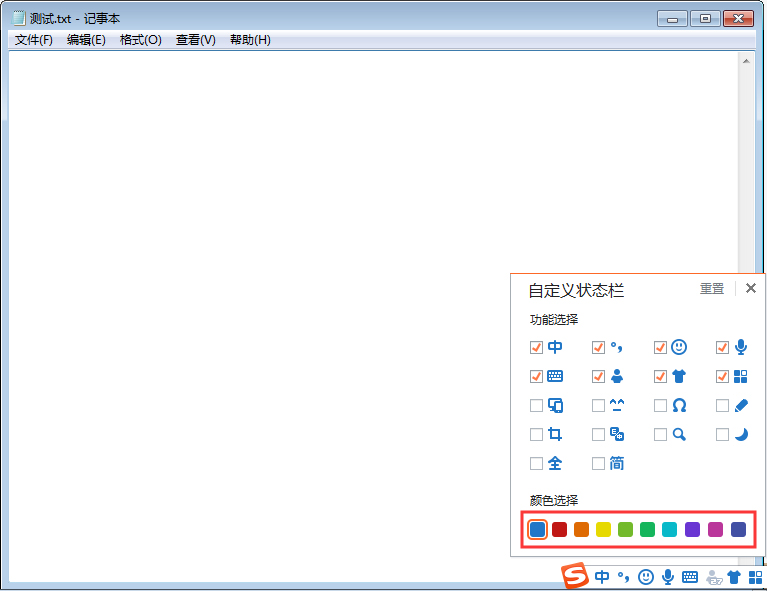Enable the search magnifier checkbox
Image resolution: width=767 pixels, height=591 pixels.
[x=660, y=435]
